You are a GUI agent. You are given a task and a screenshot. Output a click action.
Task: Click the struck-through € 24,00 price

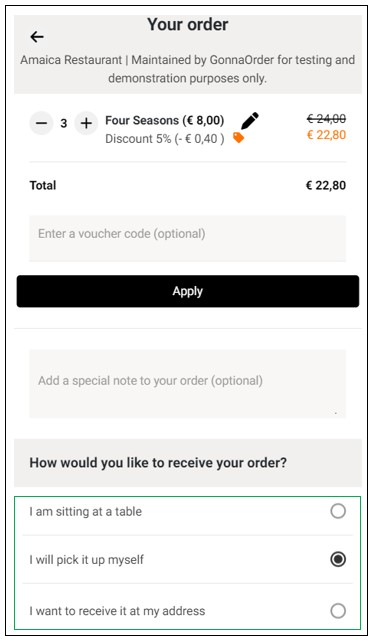point(326,119)
